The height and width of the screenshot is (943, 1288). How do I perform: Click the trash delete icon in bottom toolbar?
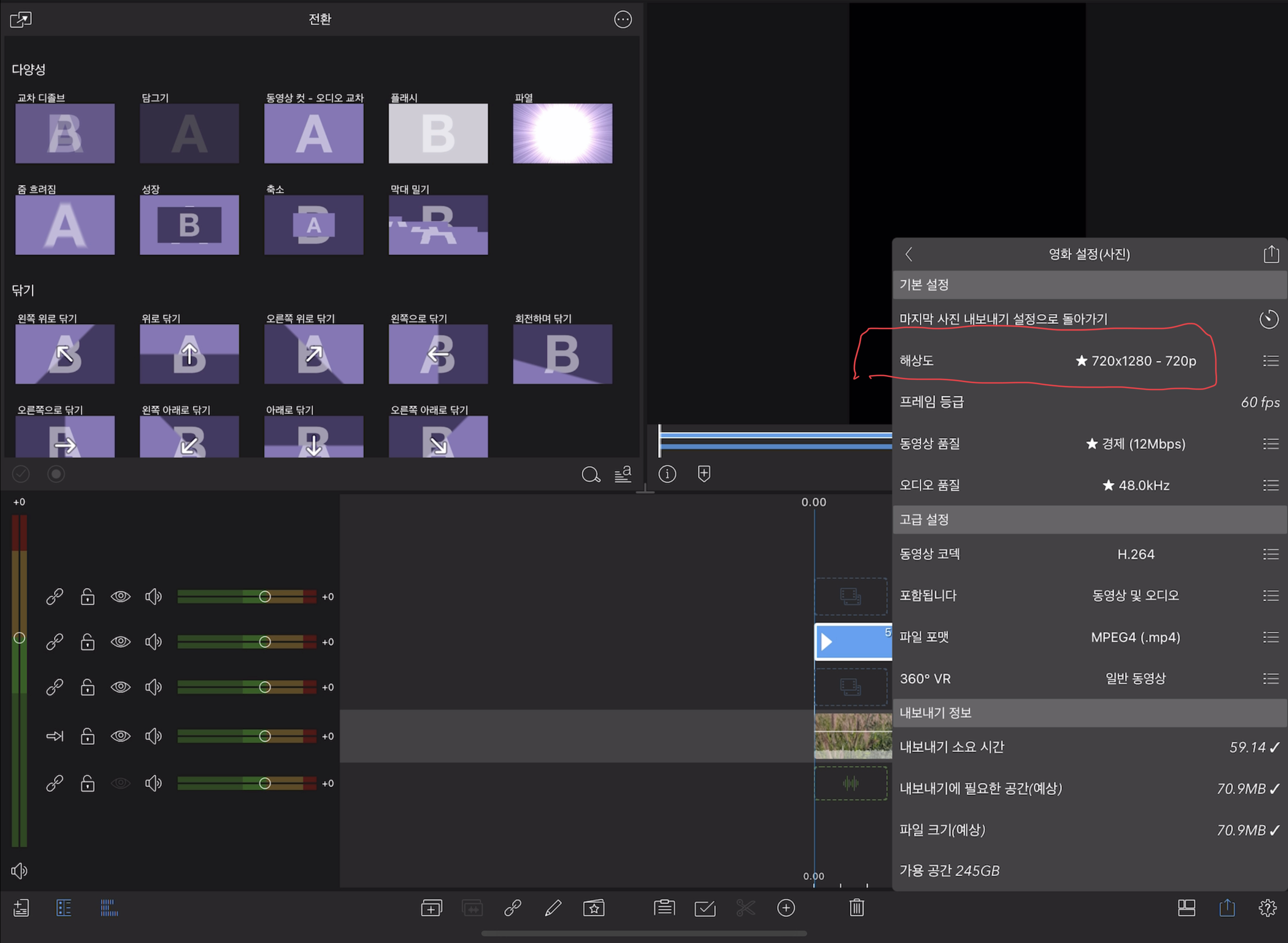click(856, 908)
